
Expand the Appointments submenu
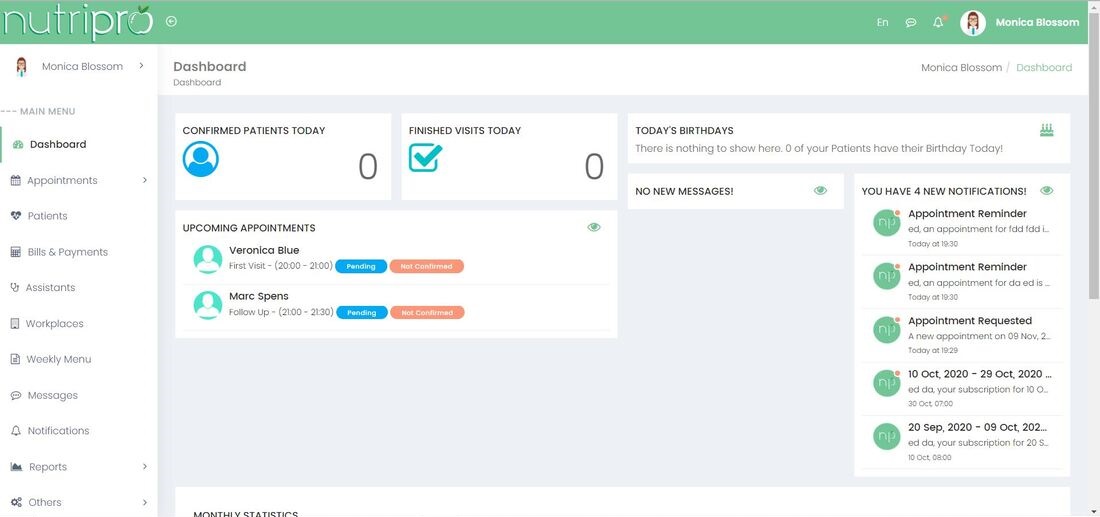tap(144, 180)
